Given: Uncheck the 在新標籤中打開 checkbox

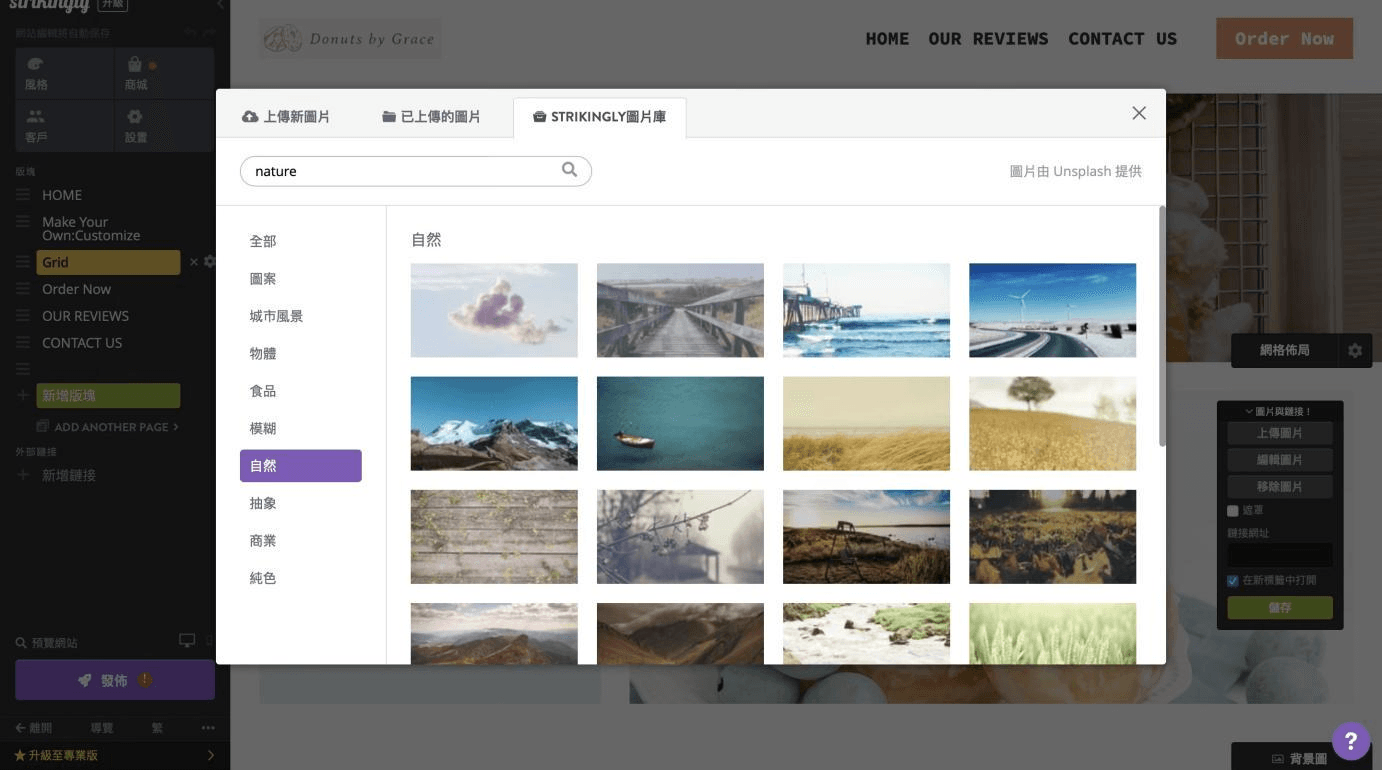Looking at the screenshot, I should (x=1233, y=581).
